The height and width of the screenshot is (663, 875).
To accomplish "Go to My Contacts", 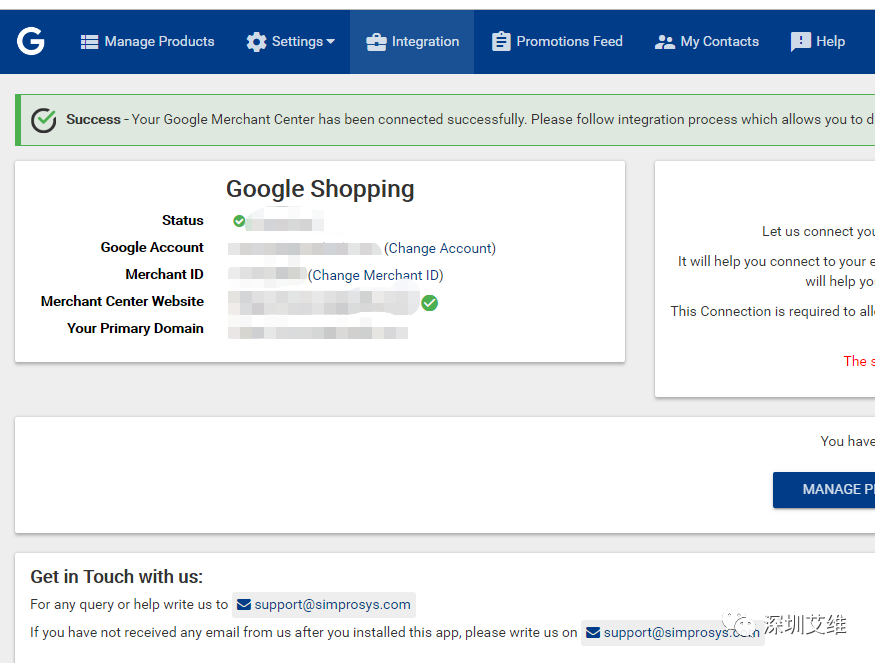I will [x=707, y=41].
